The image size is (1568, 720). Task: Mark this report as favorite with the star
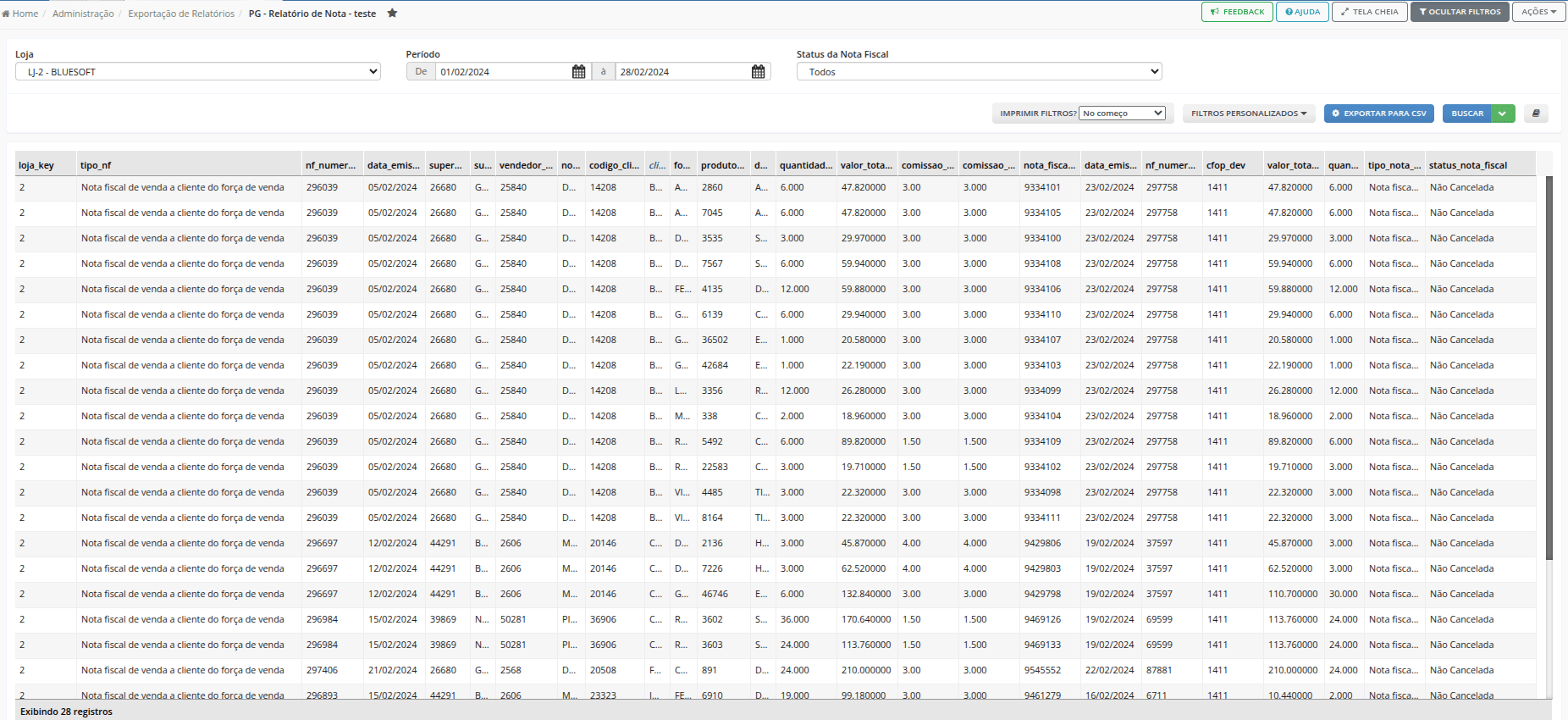392,13
